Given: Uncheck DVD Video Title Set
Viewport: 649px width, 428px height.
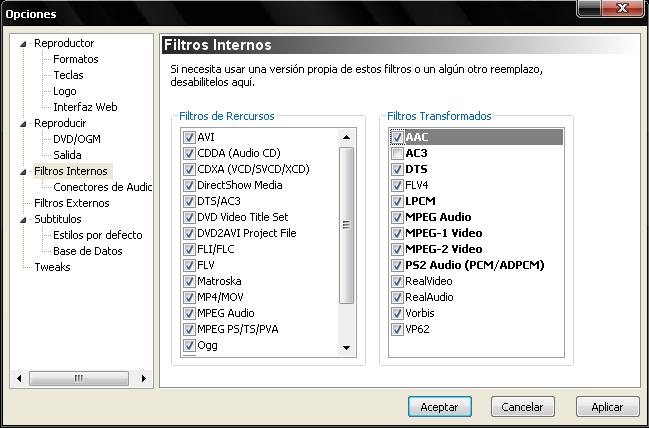Looking at the screenshot, I should click(x=189, y=217).
